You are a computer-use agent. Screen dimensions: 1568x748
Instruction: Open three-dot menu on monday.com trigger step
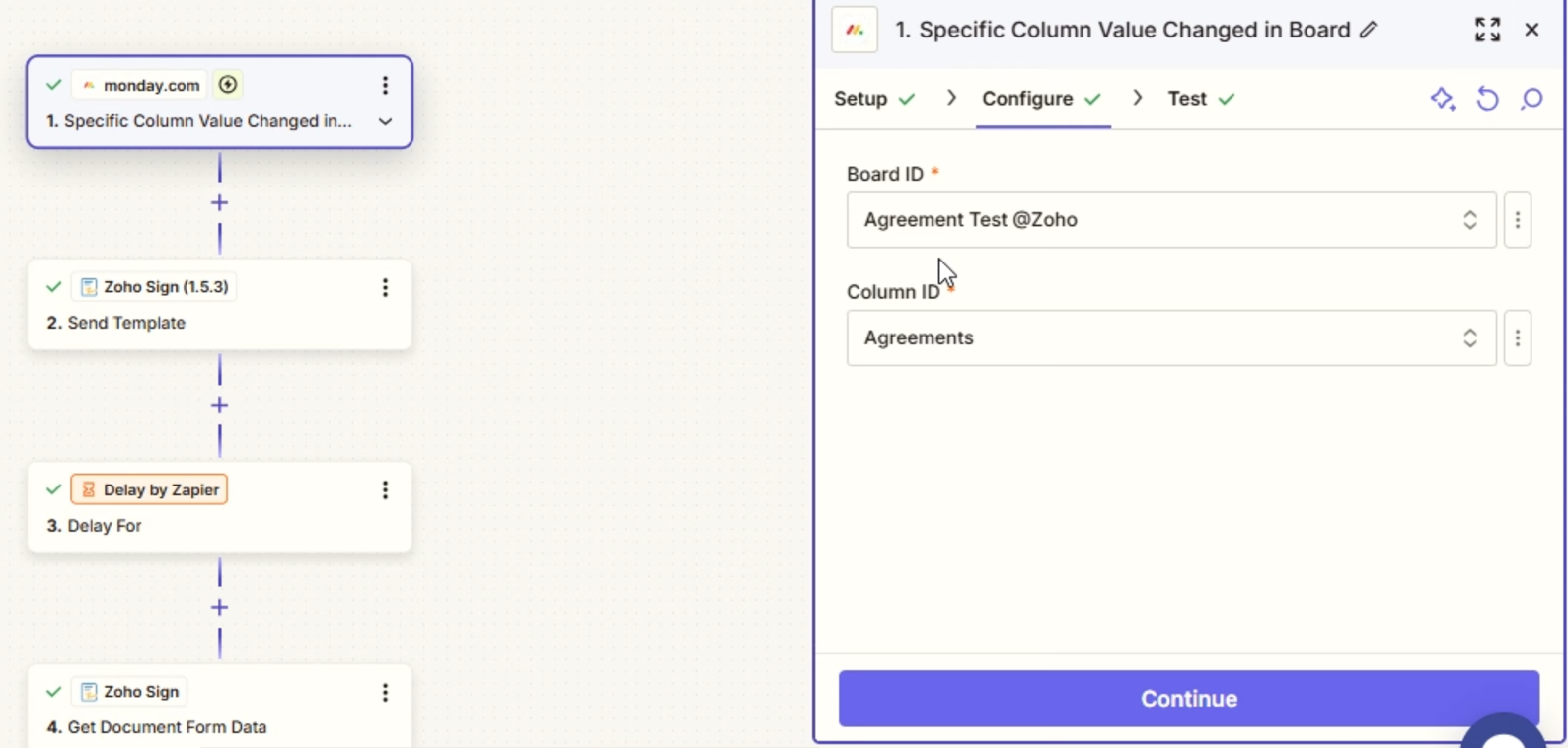[x=385, y=86]
